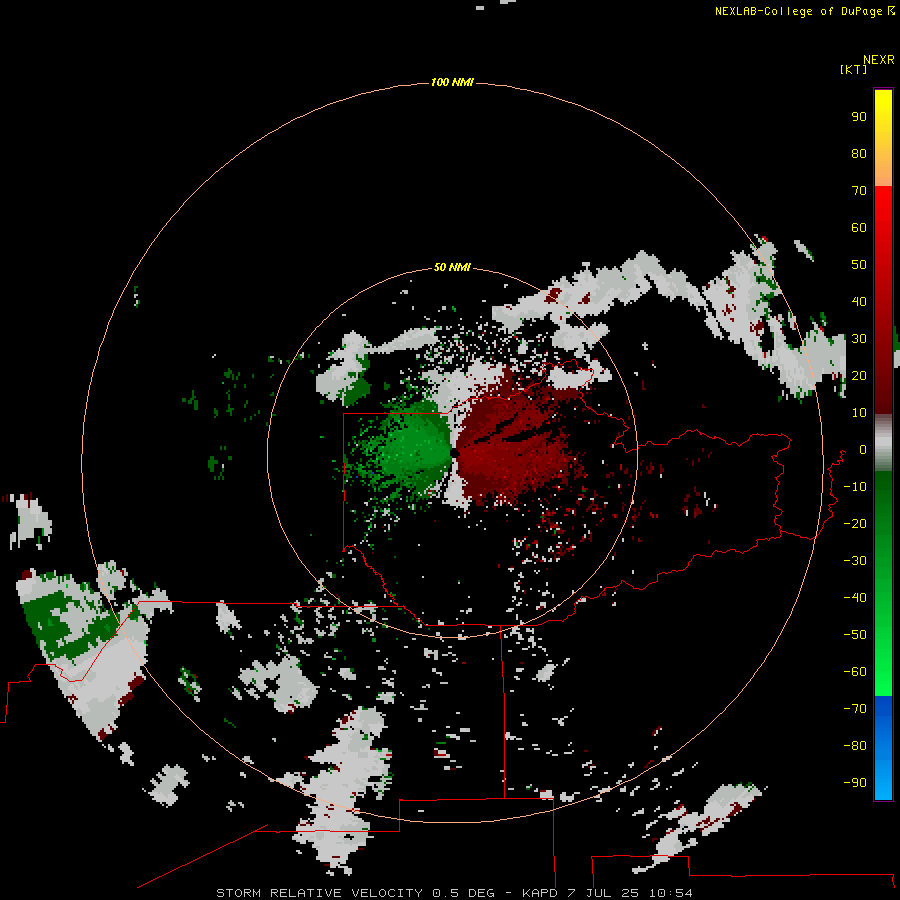Click the 20 value on the velocity scale
Screen dimensions: 900x900
(x=859, y=375)
